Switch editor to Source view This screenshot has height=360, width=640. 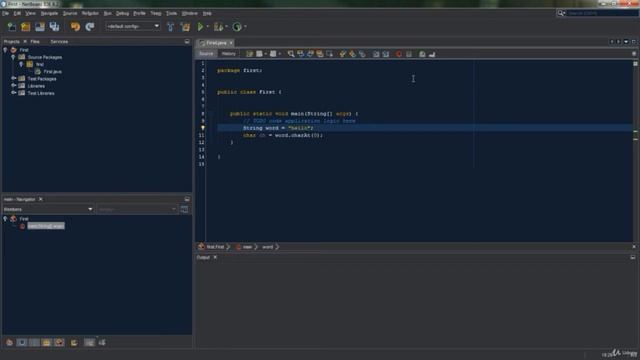pos(206,54)
